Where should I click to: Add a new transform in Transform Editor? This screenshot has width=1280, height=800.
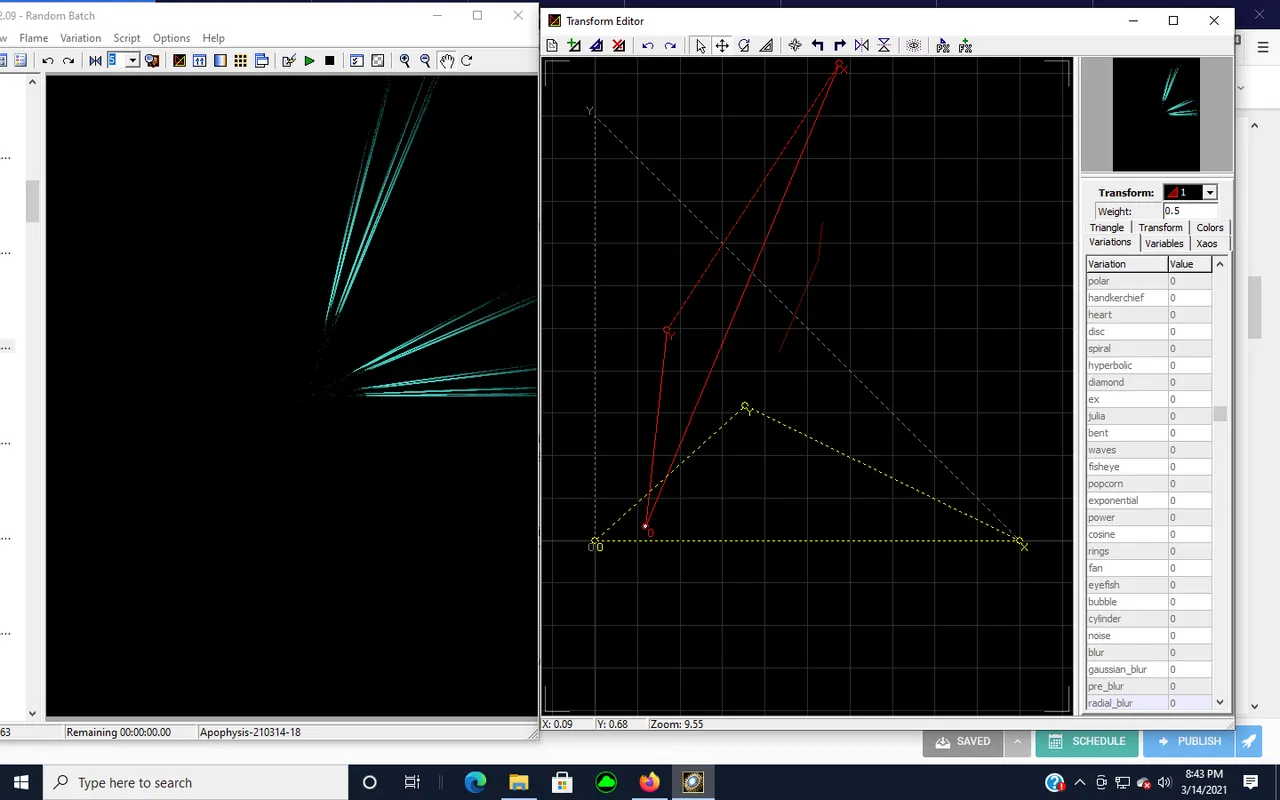574,46
